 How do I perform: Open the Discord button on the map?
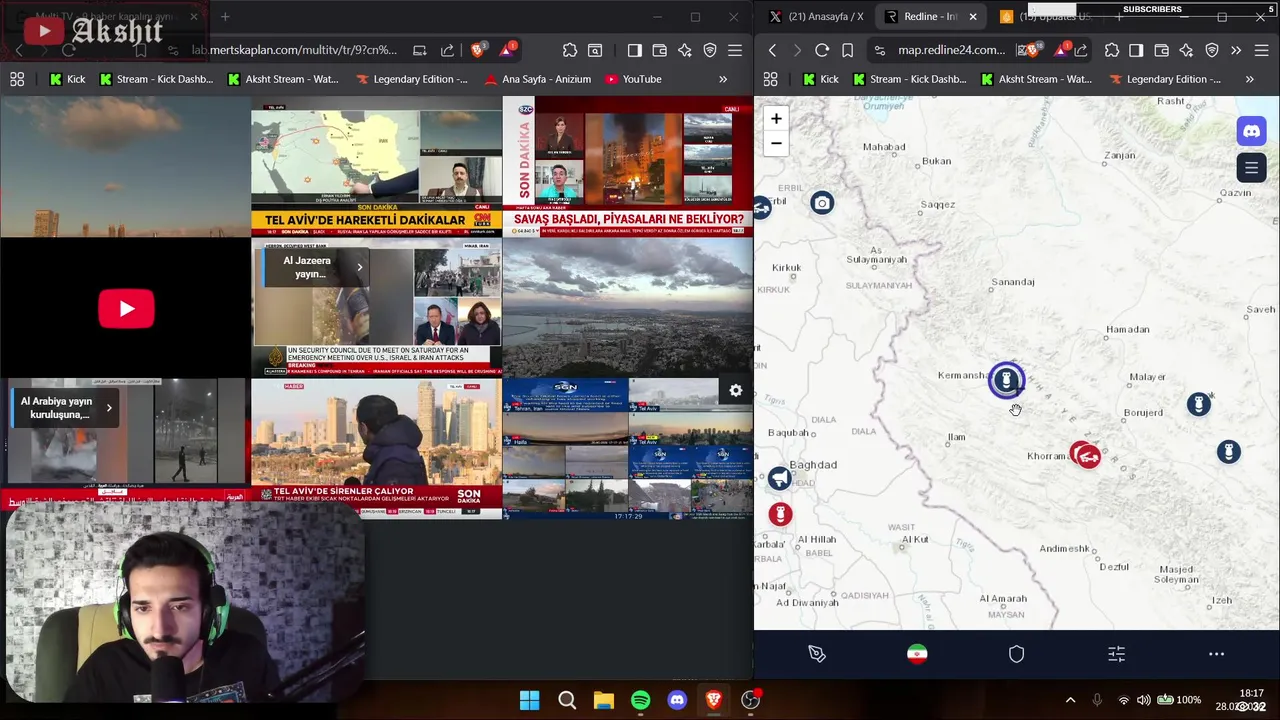1251,131
